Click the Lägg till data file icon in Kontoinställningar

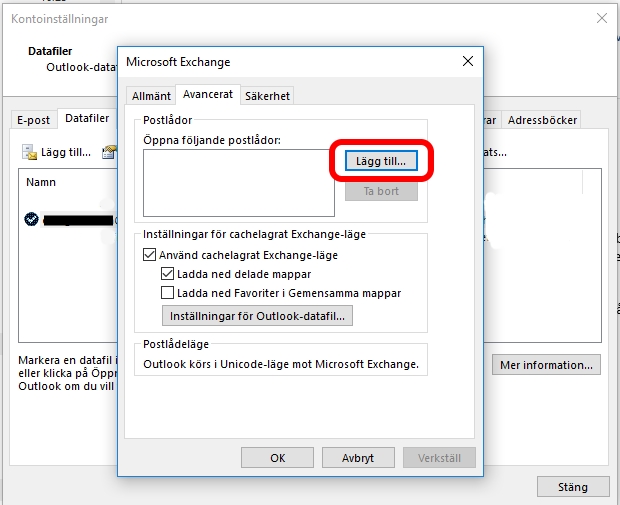coord(29,152)
